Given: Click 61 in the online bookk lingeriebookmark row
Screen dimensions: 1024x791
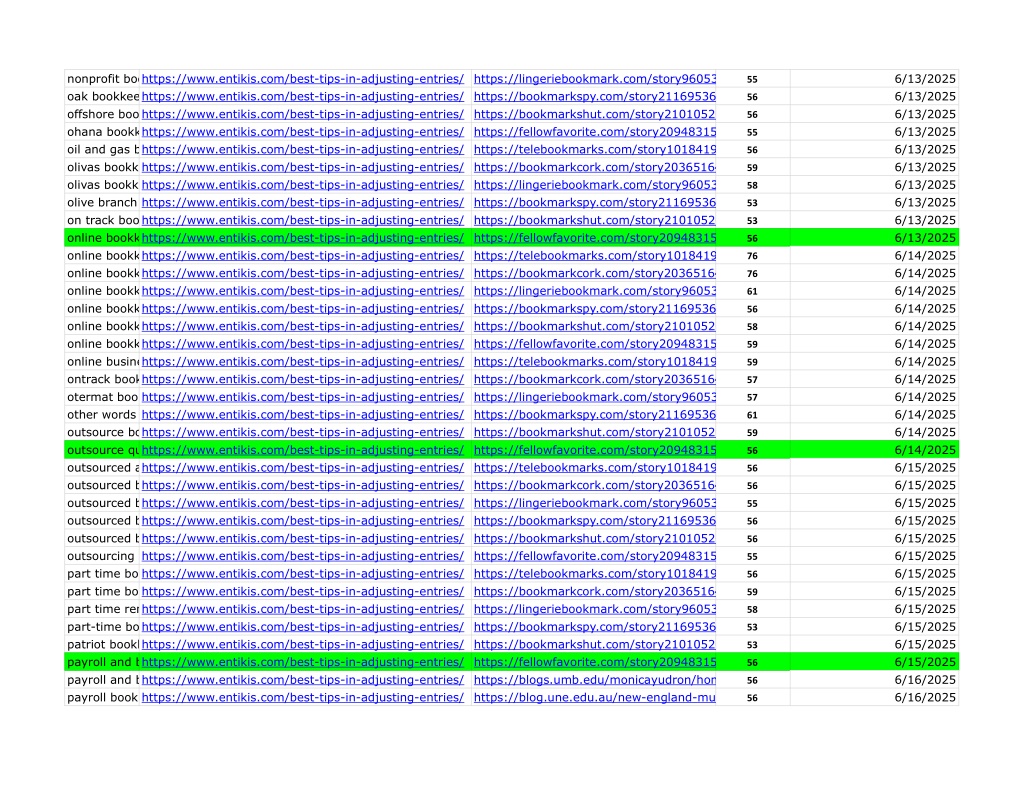Looking at the screenshot, I should [752, 291].
